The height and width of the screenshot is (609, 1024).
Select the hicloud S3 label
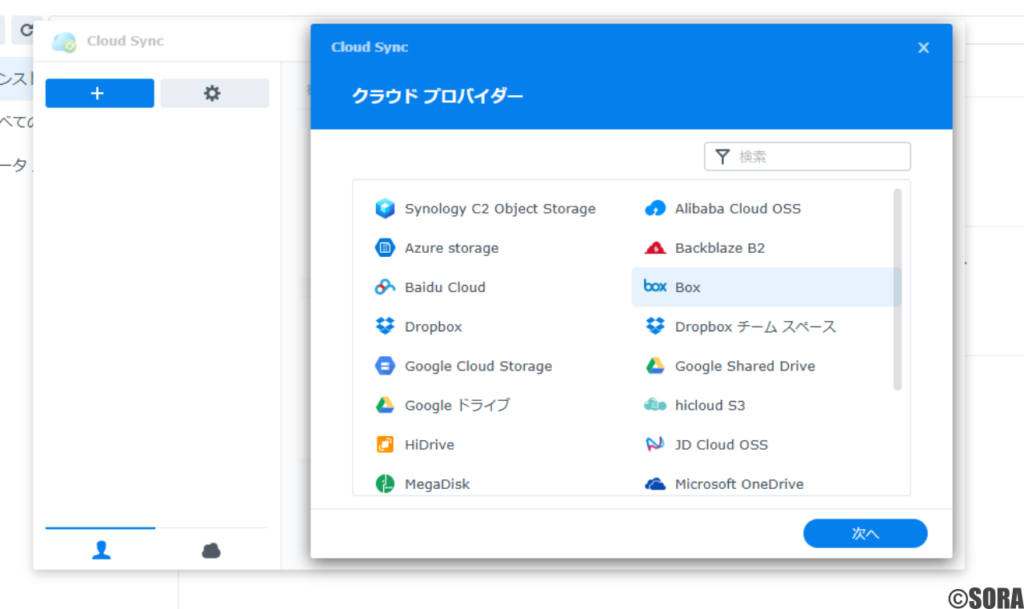point(710,405)
